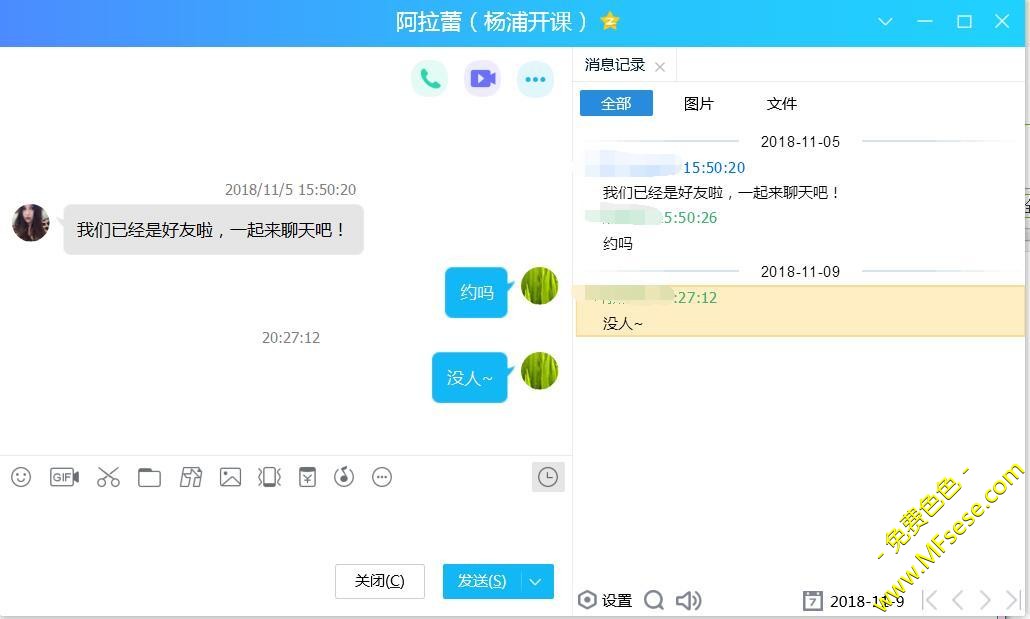Select the scissors screenshot tool
This screenshot has width=1030, height=619.
[x=108, y=477]
